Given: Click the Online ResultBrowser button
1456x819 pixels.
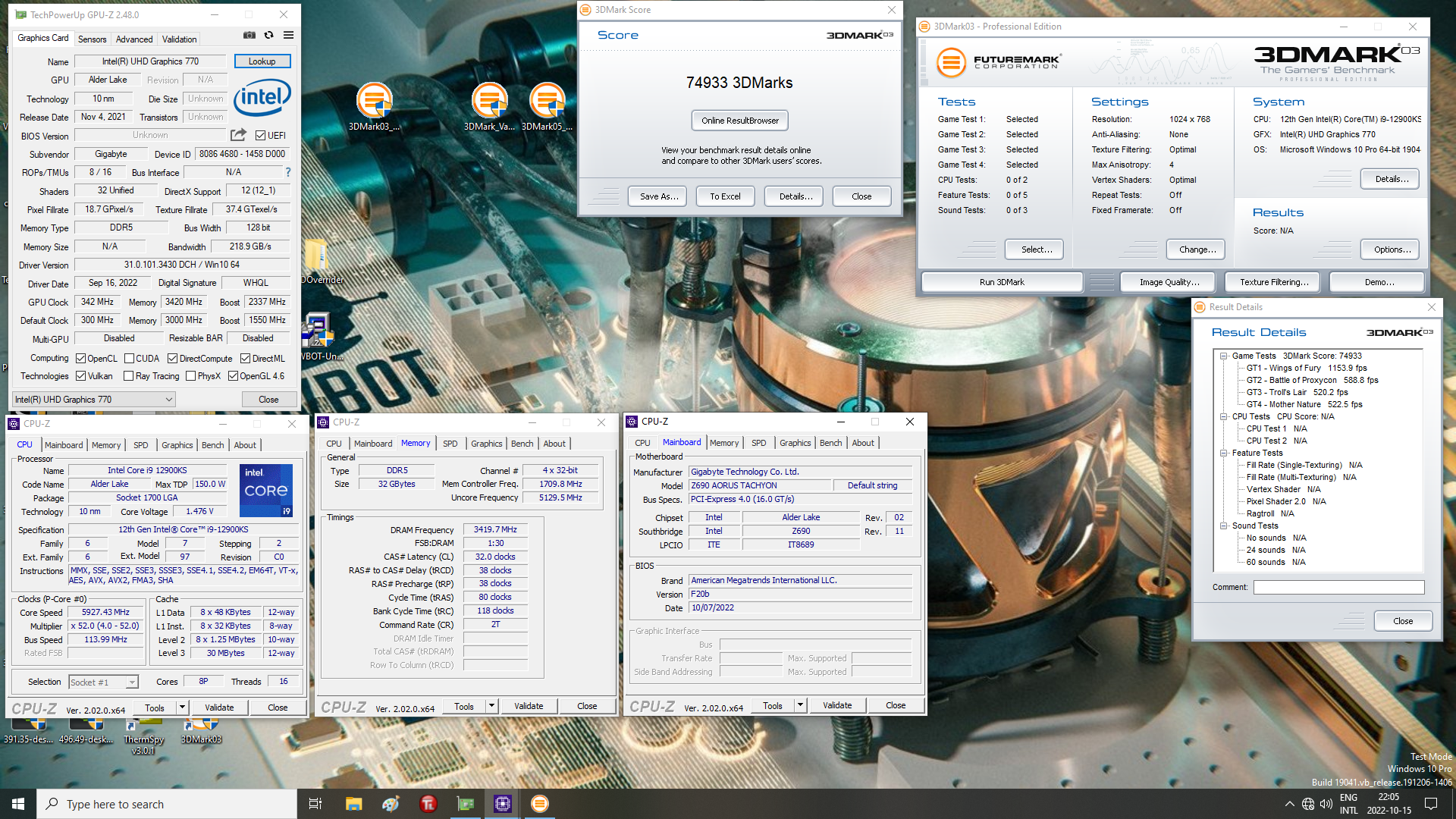Looking at the screenshot, I should pos(740,121).
